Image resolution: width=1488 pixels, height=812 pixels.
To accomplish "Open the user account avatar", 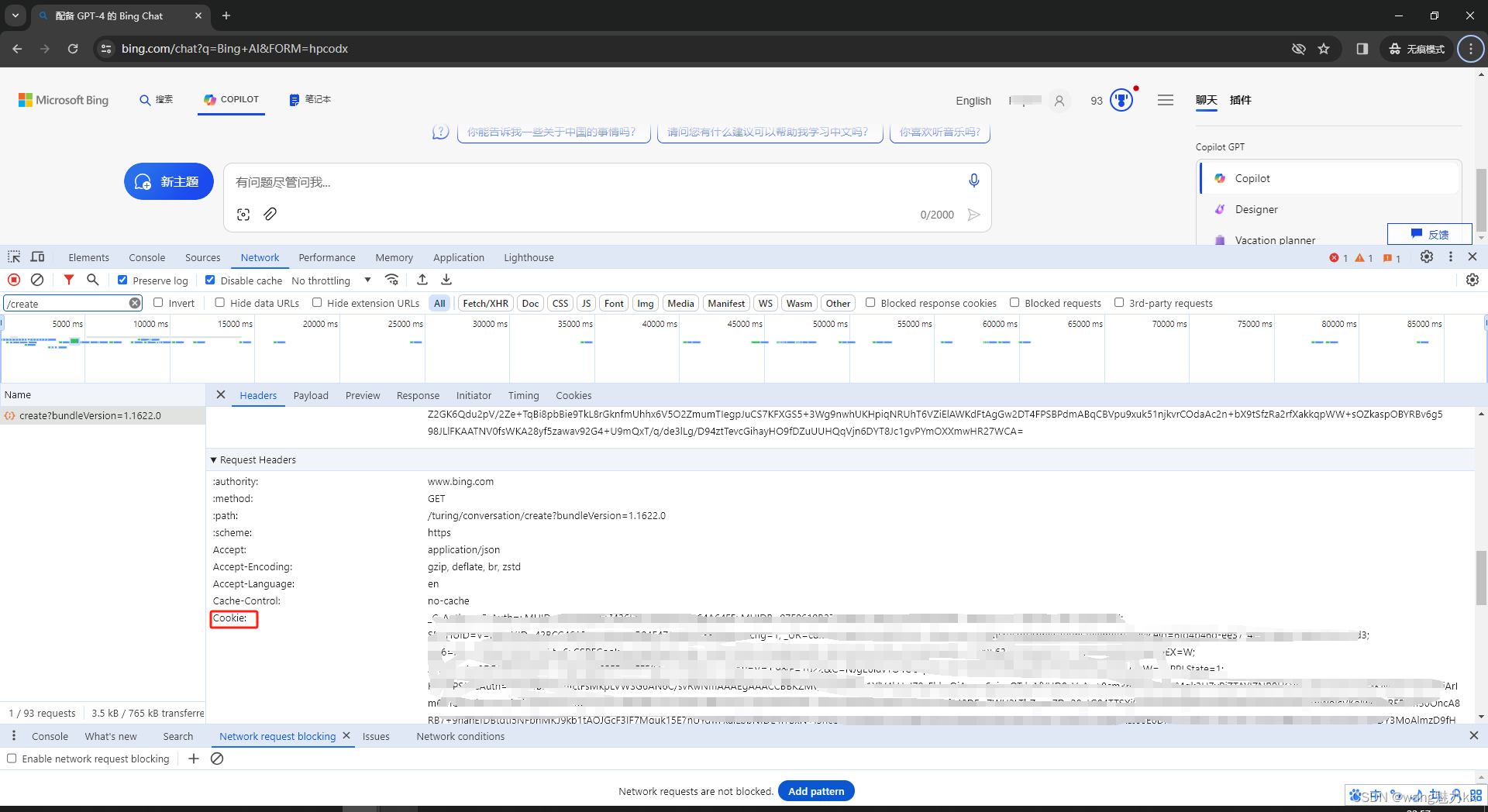I will coord(1059,101).
